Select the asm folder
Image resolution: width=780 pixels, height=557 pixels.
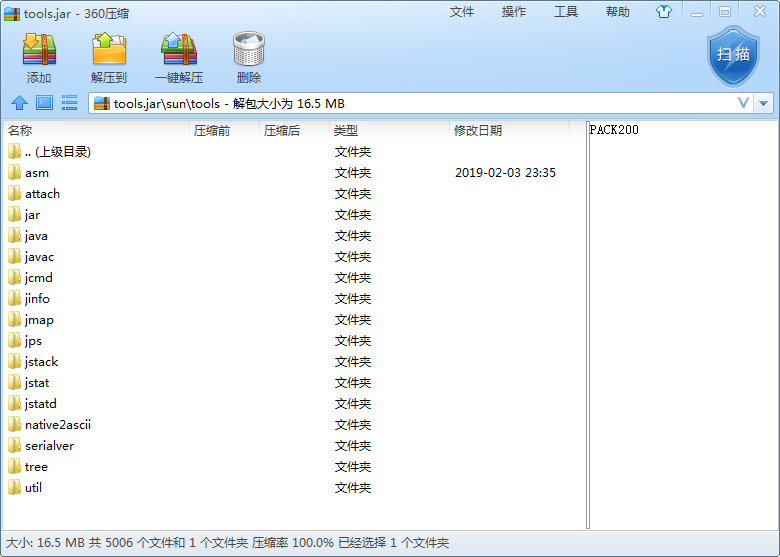[x=293, y=173]
